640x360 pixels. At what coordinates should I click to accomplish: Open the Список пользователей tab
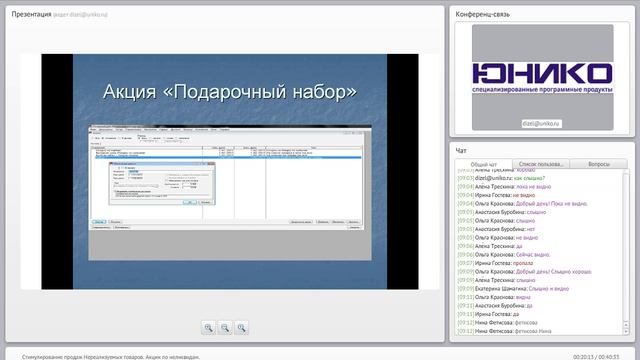click(541, 164)
